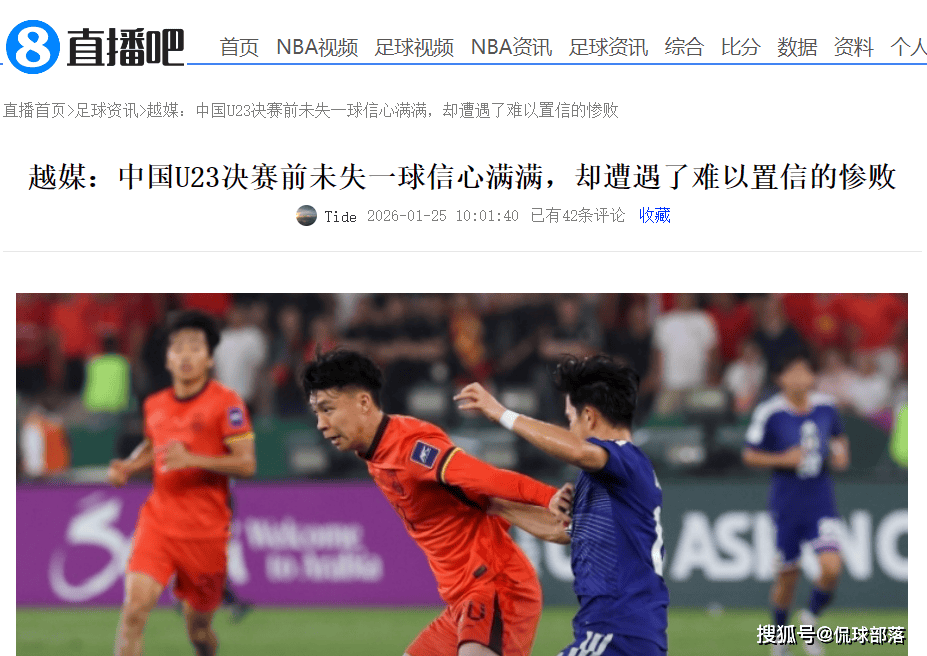Open 资料 navigation item
The height and width of the screenshot is (656, 927).
coord(853,47)
